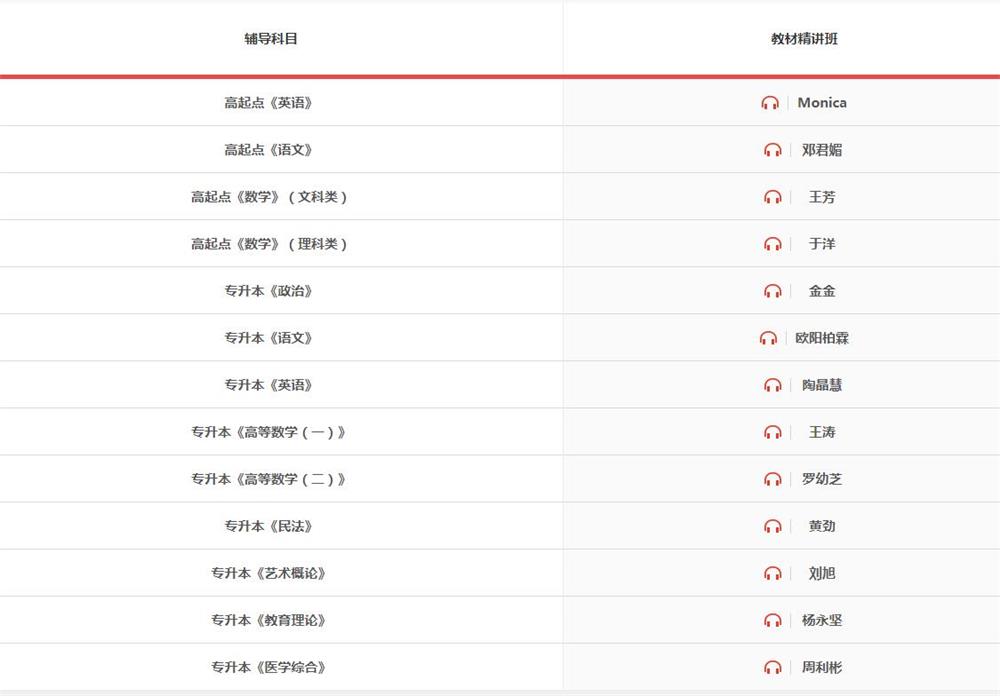The width and height of the screenshot is (1000, 696).
Task: Click headphone icon next to 刘旭
Action: coord(772,573)
